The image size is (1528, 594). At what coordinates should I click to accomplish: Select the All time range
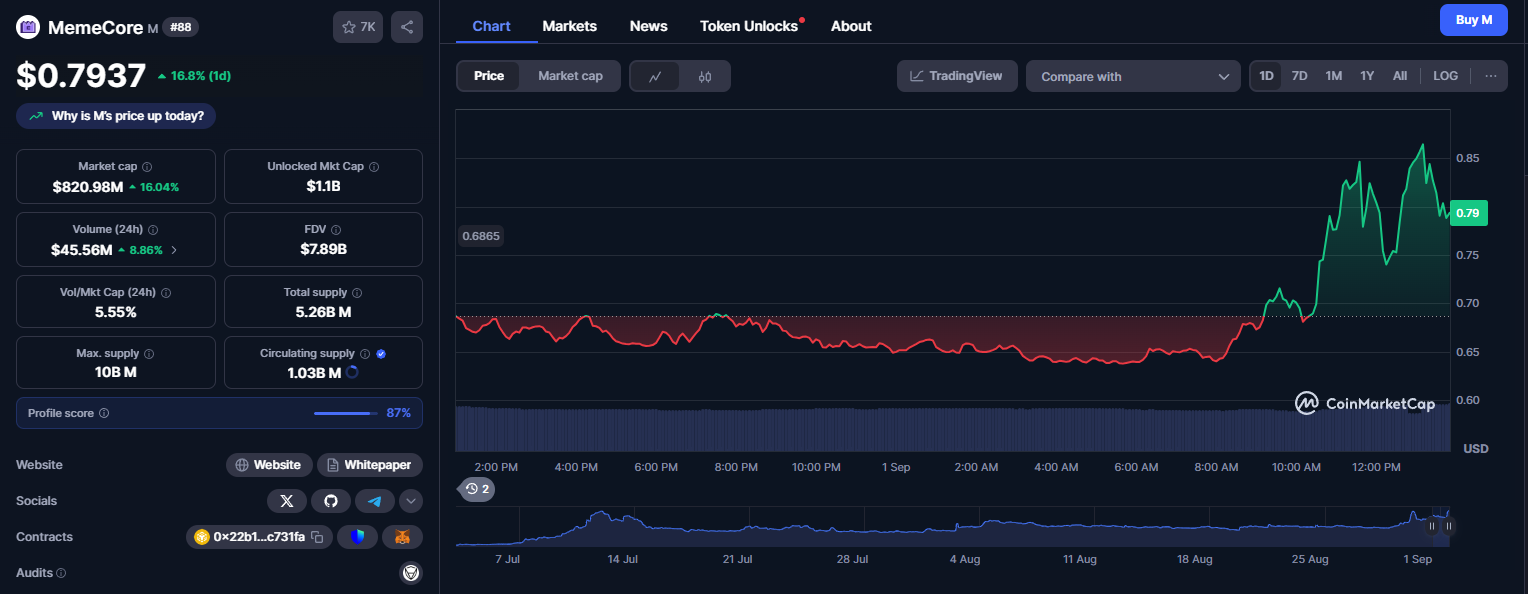1400,76
